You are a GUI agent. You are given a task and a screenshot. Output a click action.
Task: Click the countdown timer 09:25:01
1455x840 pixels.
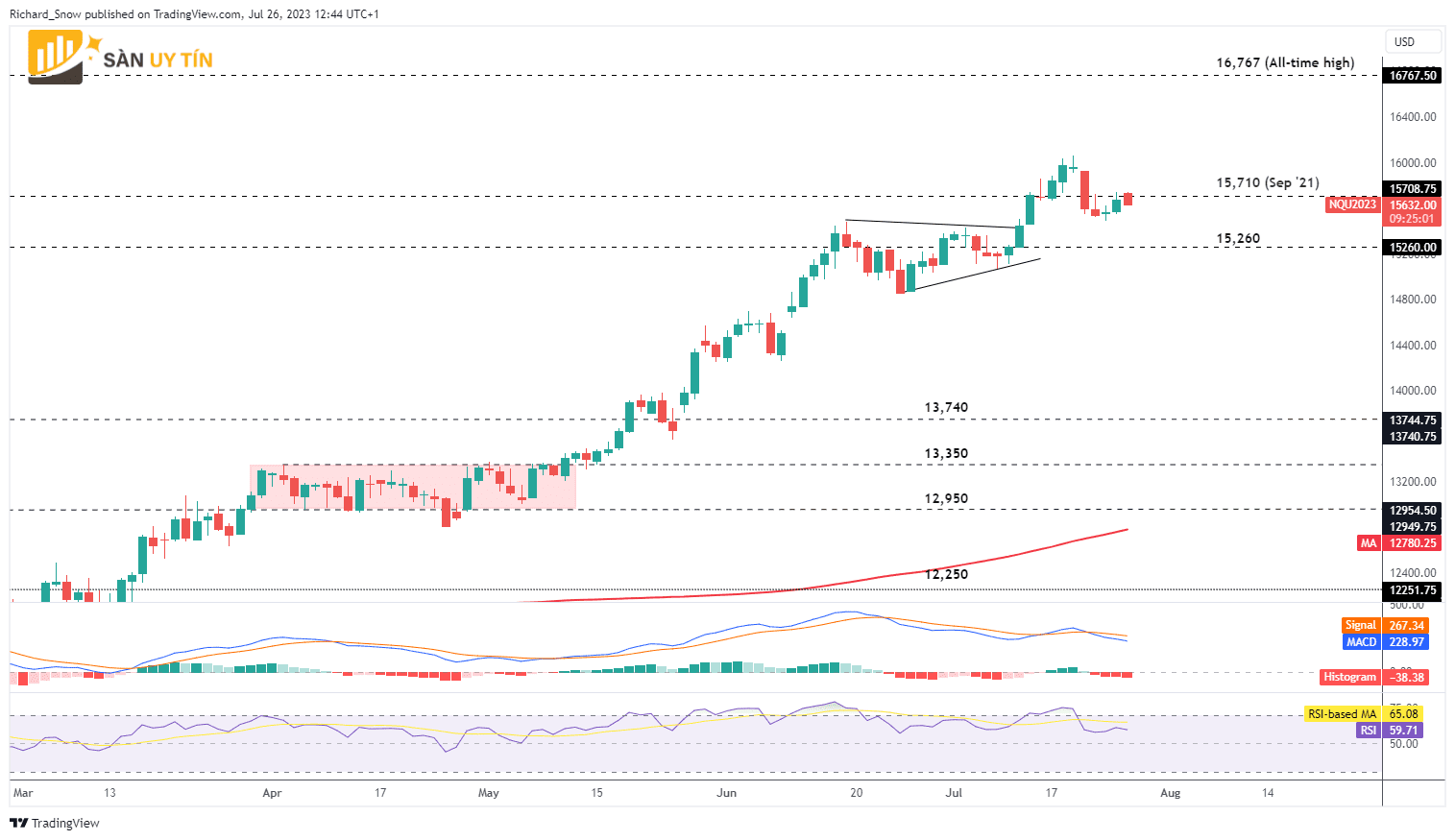click(1413, 219)
